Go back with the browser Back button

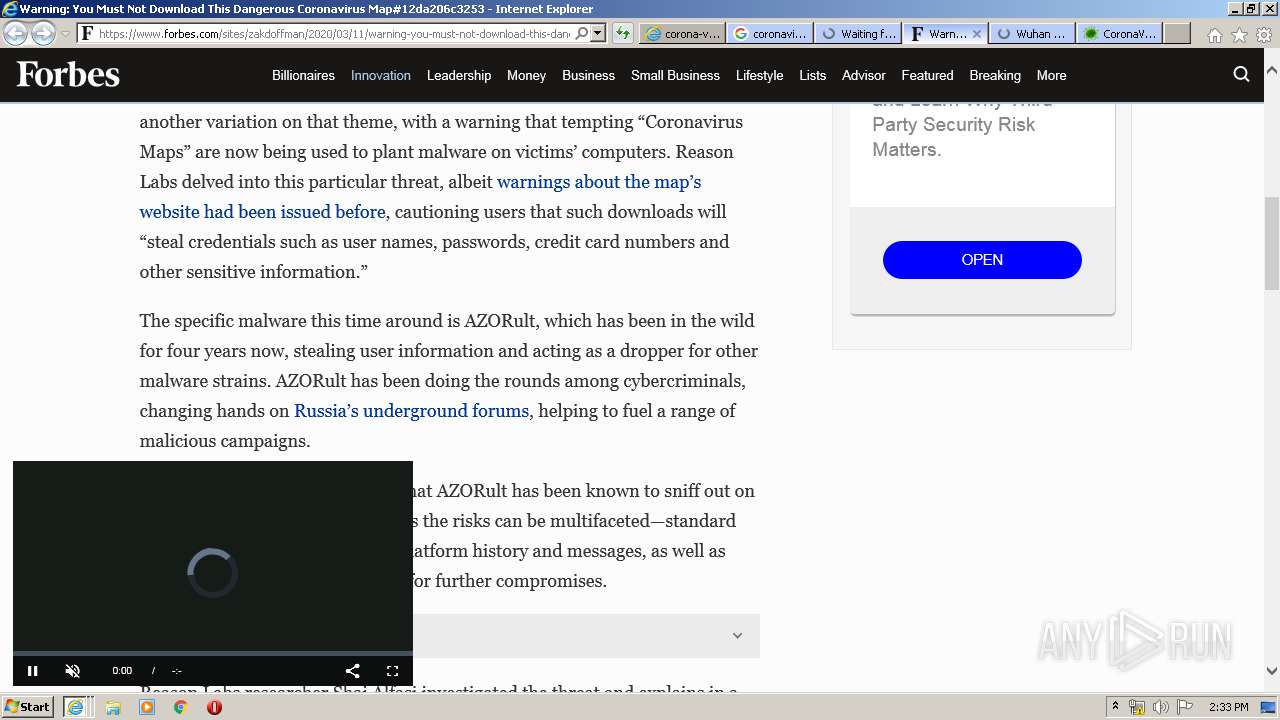click(15, 33)
